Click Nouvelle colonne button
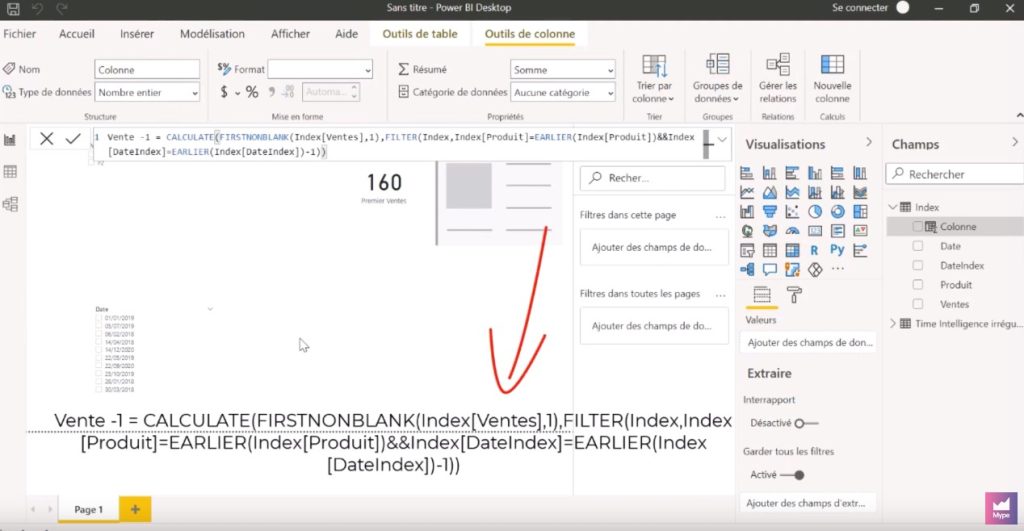Screen dimensions: 1024x531 pos(832,79)
